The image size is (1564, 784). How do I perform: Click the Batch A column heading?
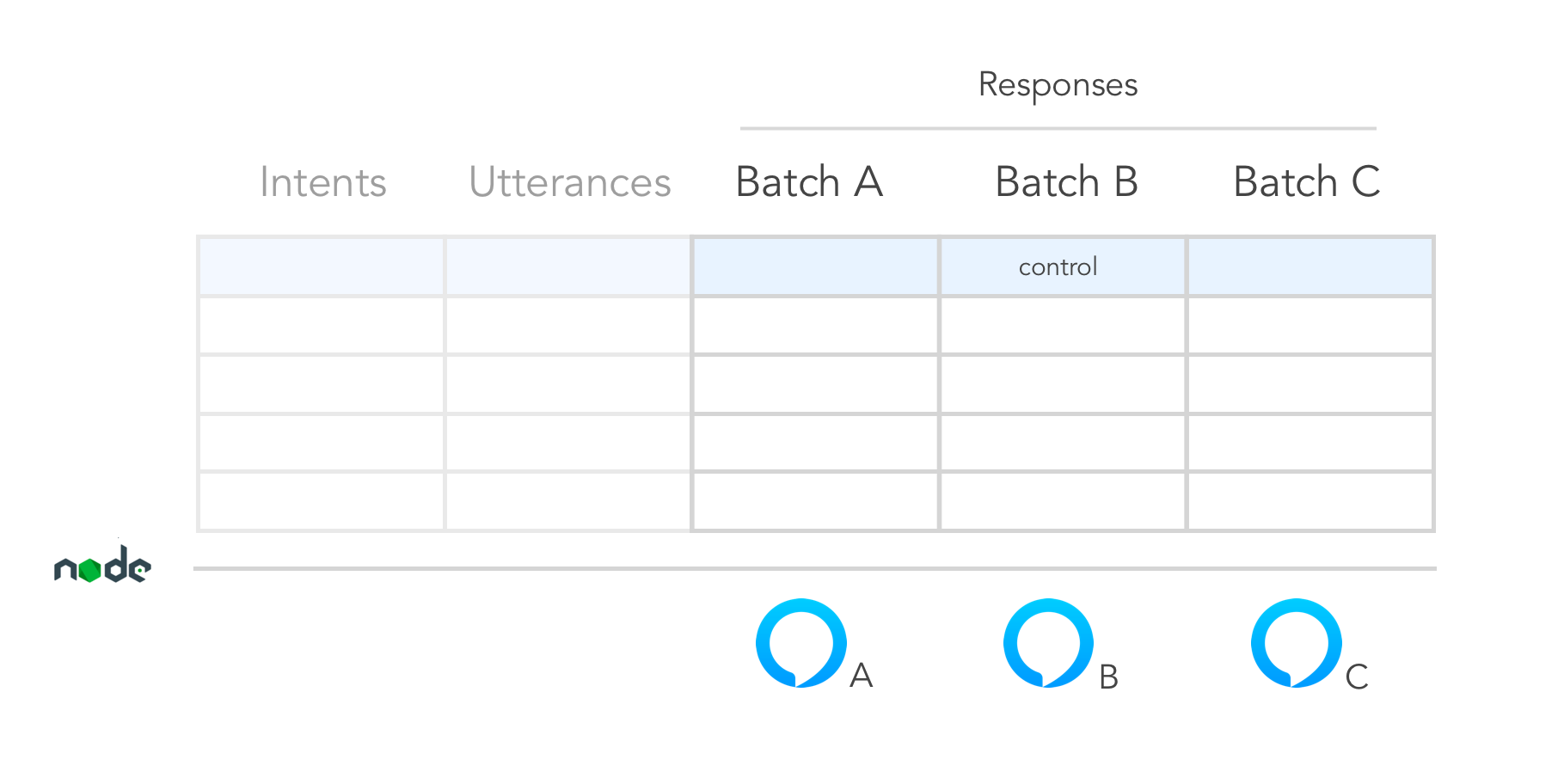(x=809, y=182)
